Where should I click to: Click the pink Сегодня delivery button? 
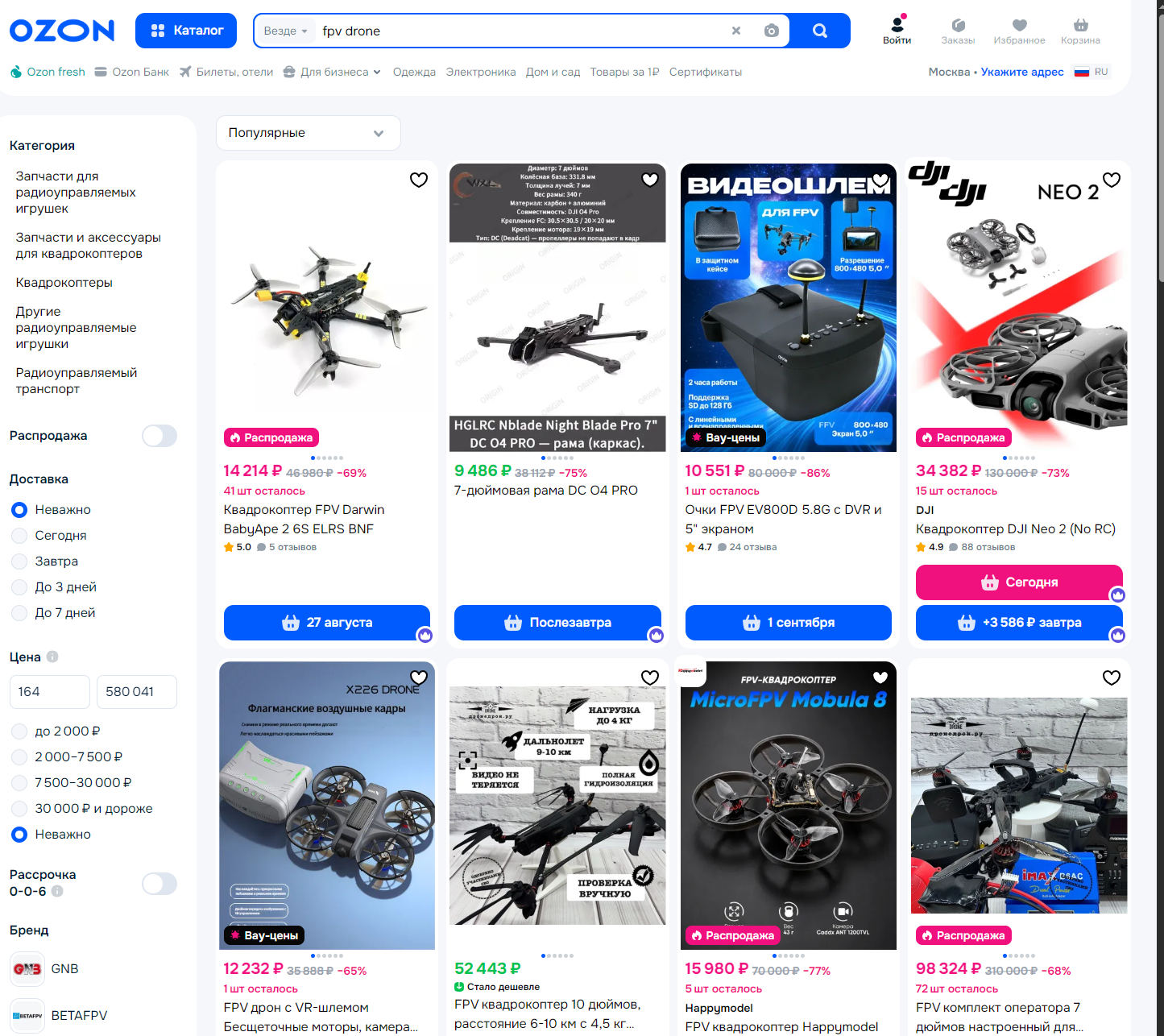1019,582
